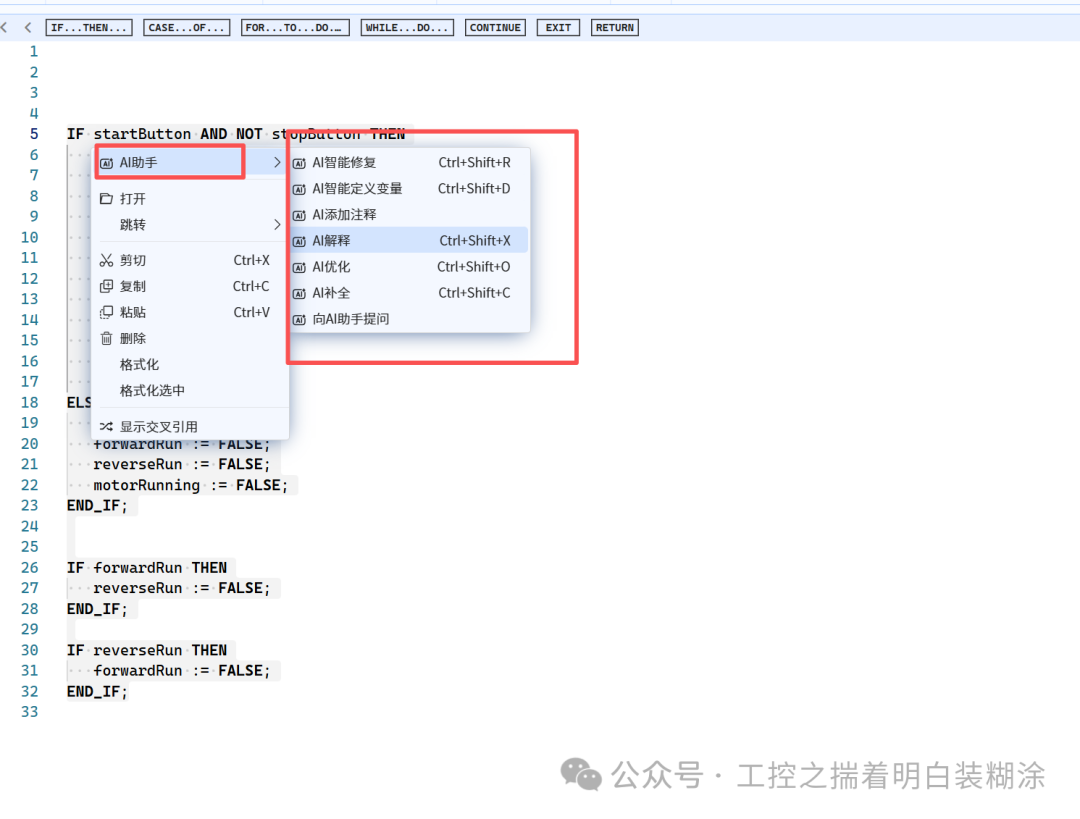Click the AI助手 menu icon

(x=106, y=163)
